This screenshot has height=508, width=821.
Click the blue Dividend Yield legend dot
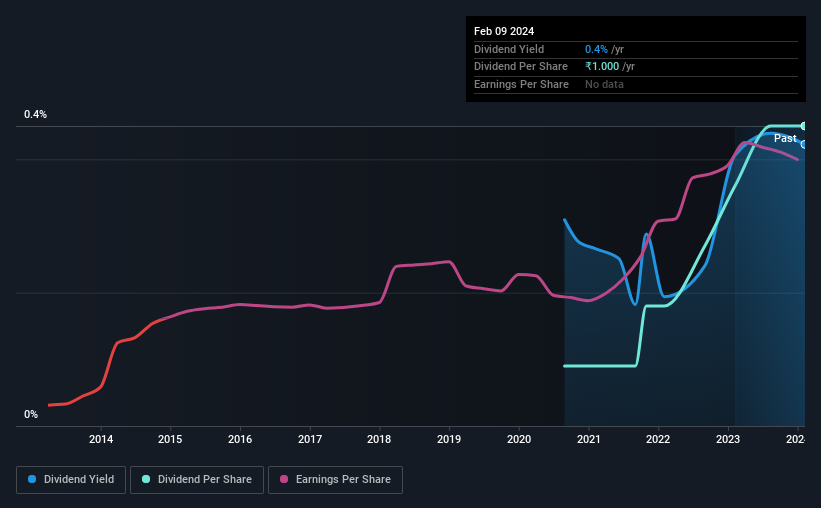coord(32,479)
